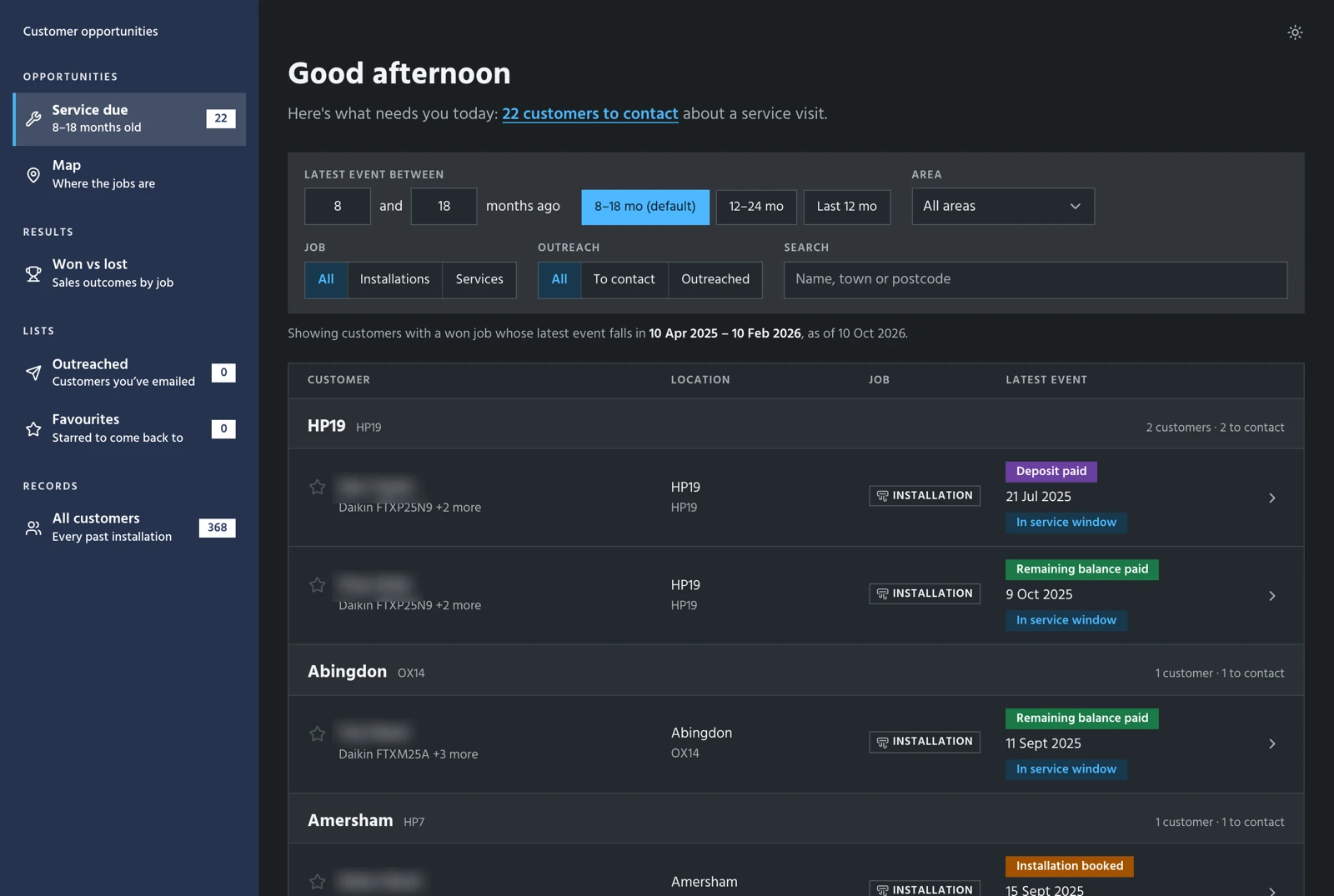Toggle light theme with sun icon
Image resolution: width=1334 pixels, height=896 pixels.
point(1295,33)
